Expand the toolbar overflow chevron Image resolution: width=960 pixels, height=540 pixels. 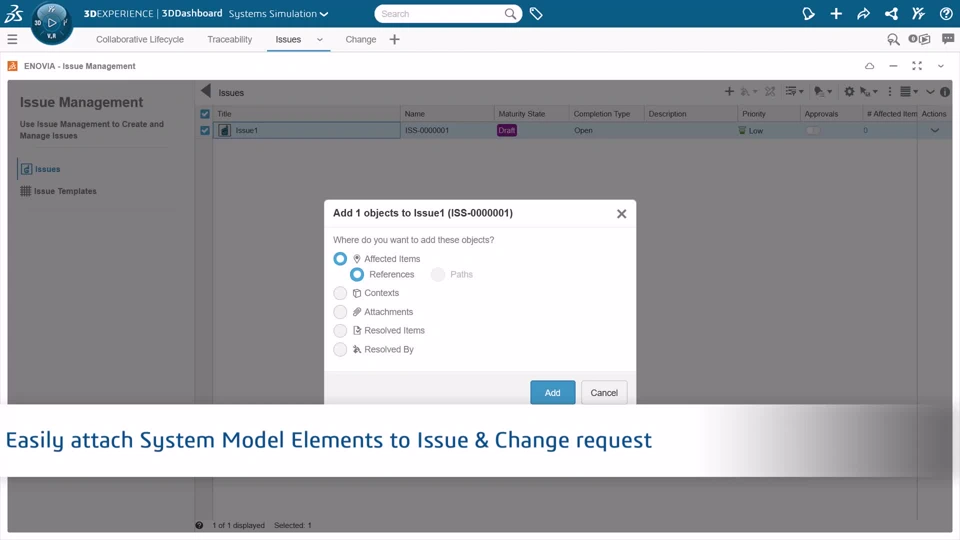[x=930, y=92]
